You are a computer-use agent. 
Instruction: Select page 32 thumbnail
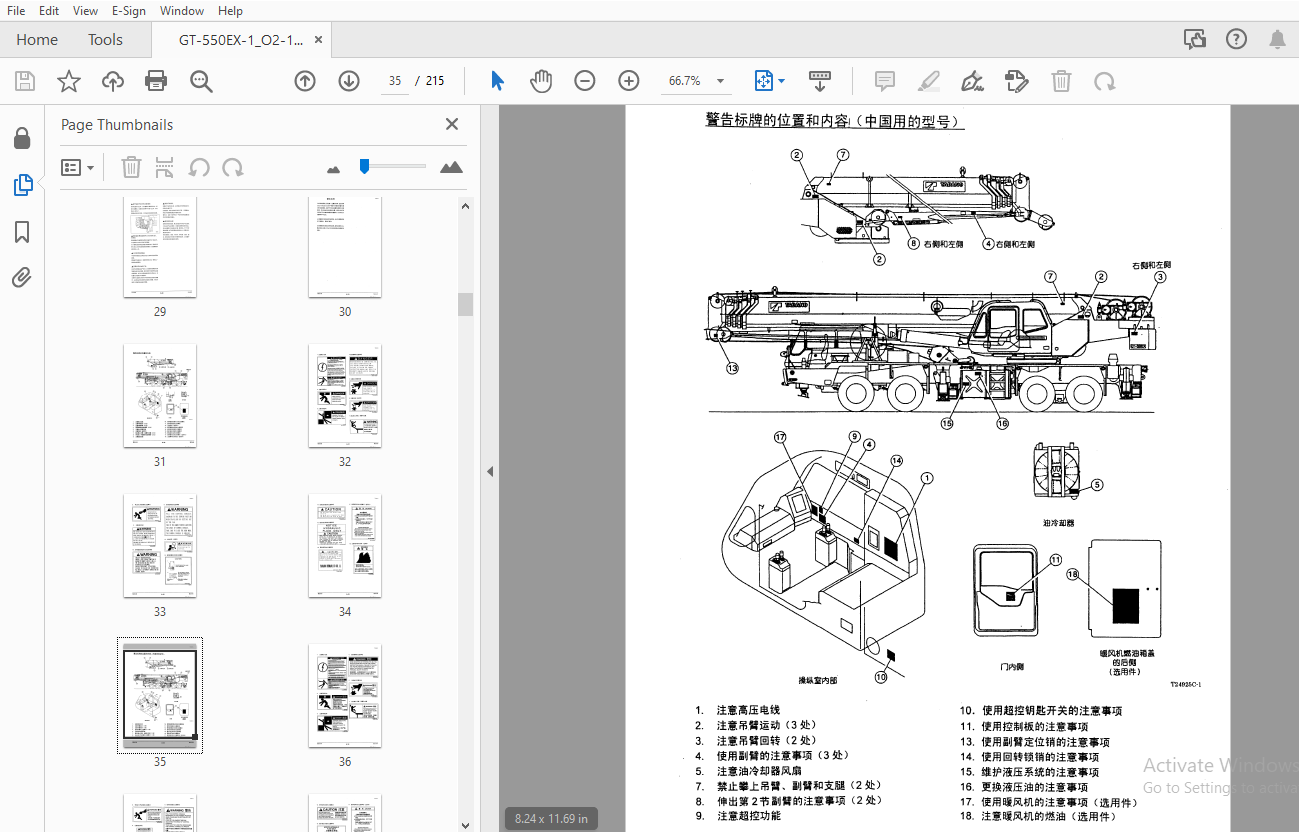click(x=345, y=395)
